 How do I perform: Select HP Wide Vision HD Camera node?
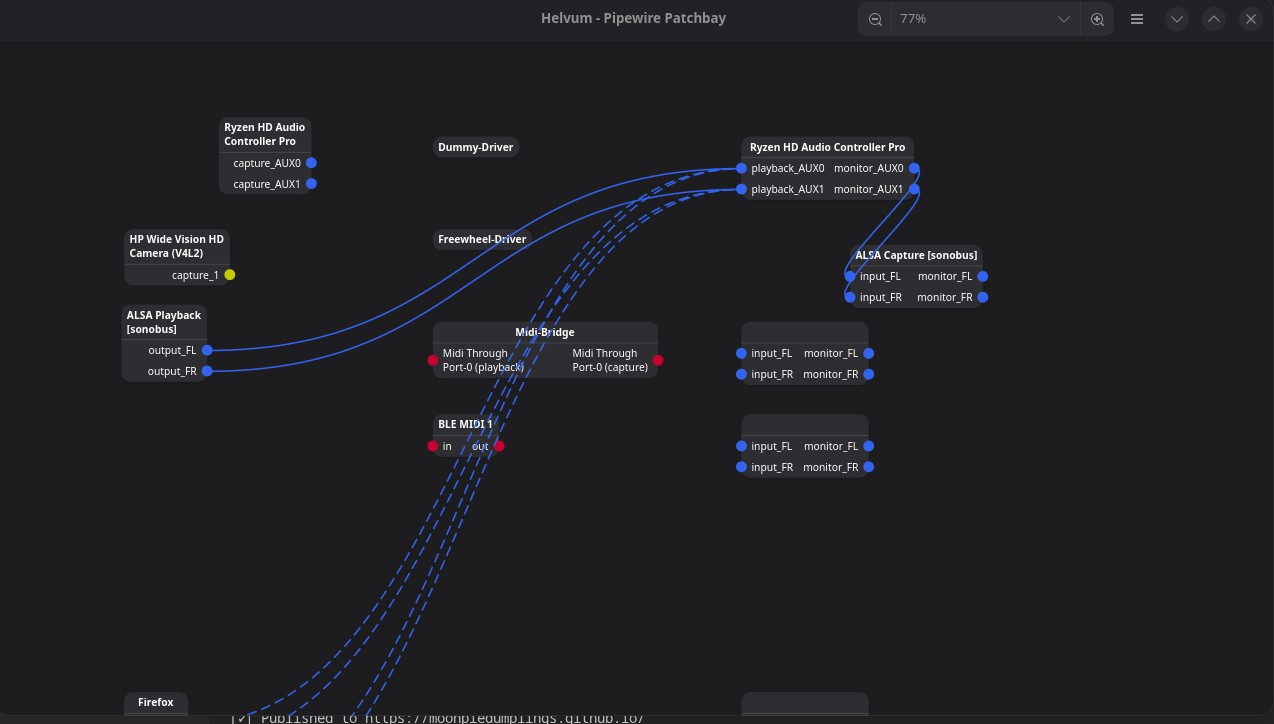[x=176, y=246]
